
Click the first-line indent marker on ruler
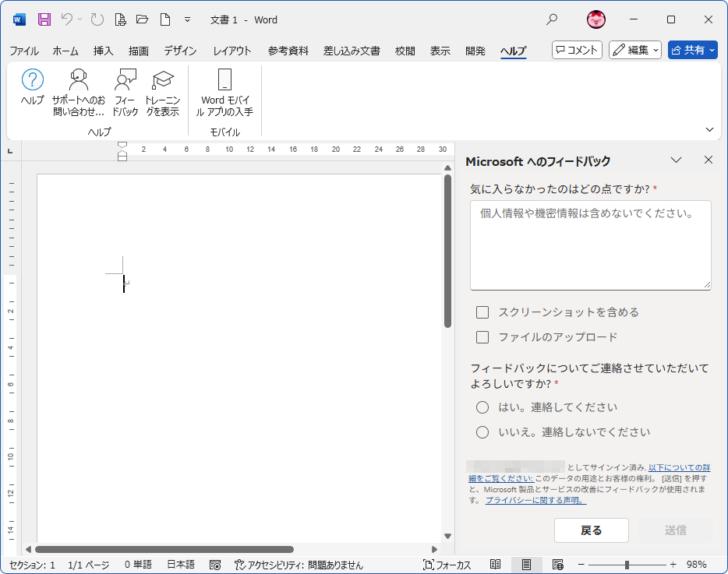tap(122, 144)
